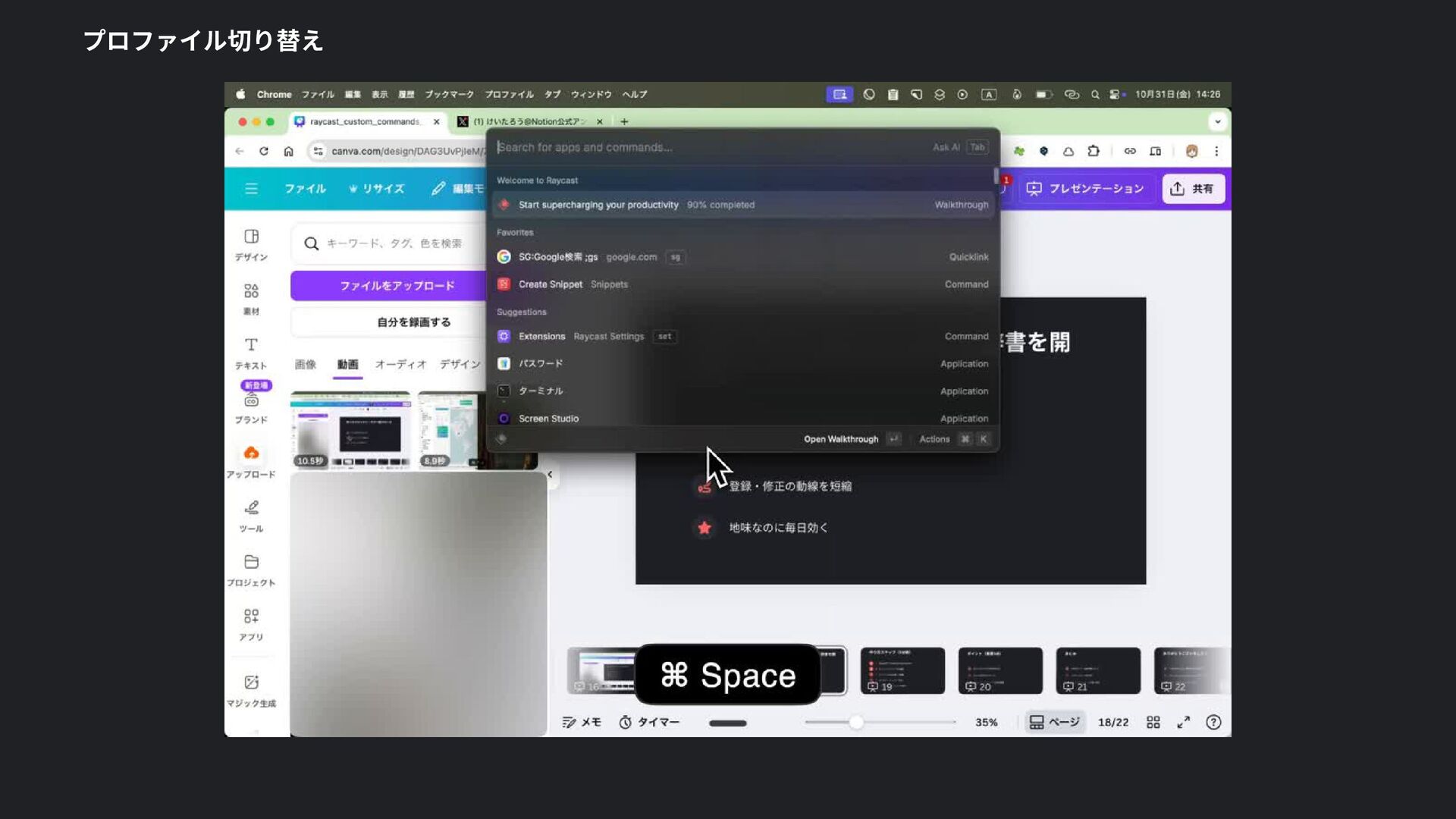Switch to the 動画 tab

(x=347, y=365)
